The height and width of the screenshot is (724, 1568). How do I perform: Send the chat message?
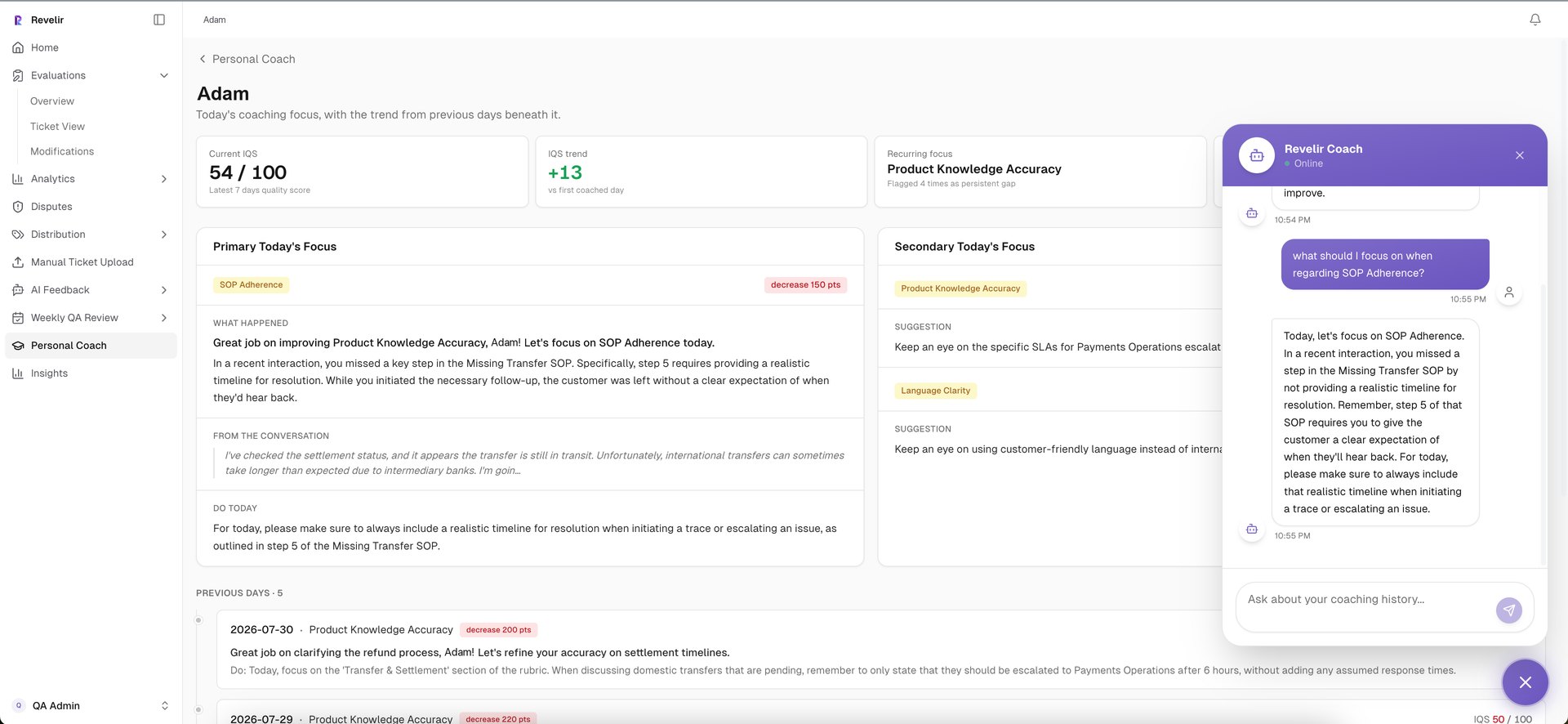(1509, 610)
